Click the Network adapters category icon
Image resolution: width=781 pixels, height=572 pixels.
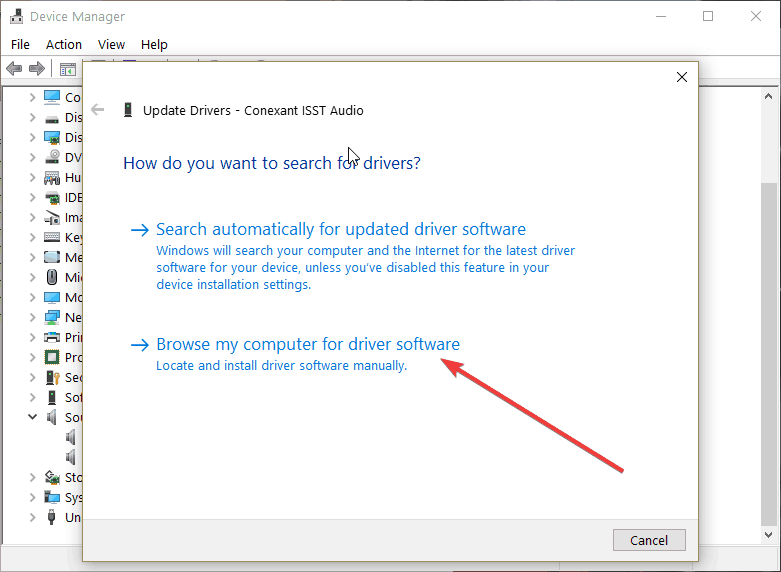[x=52, y=317]
